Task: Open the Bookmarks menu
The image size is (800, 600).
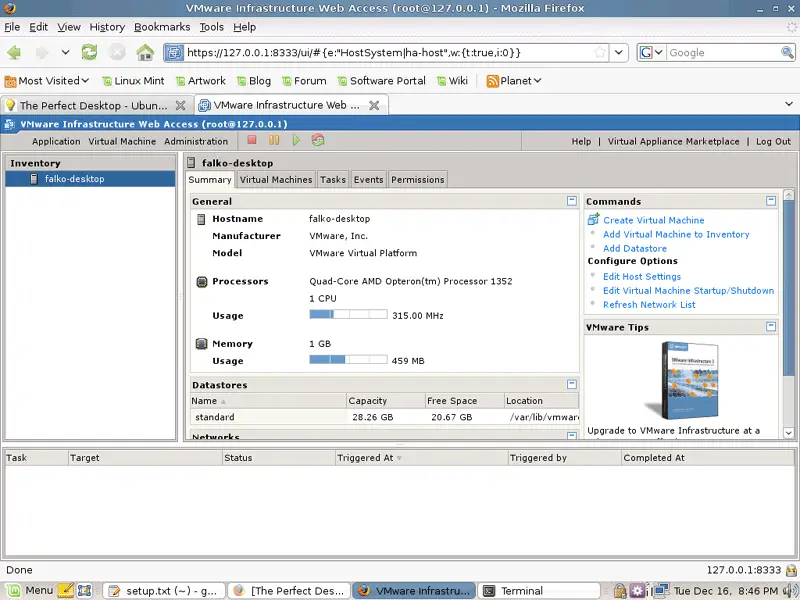Action: coord(162,27)
